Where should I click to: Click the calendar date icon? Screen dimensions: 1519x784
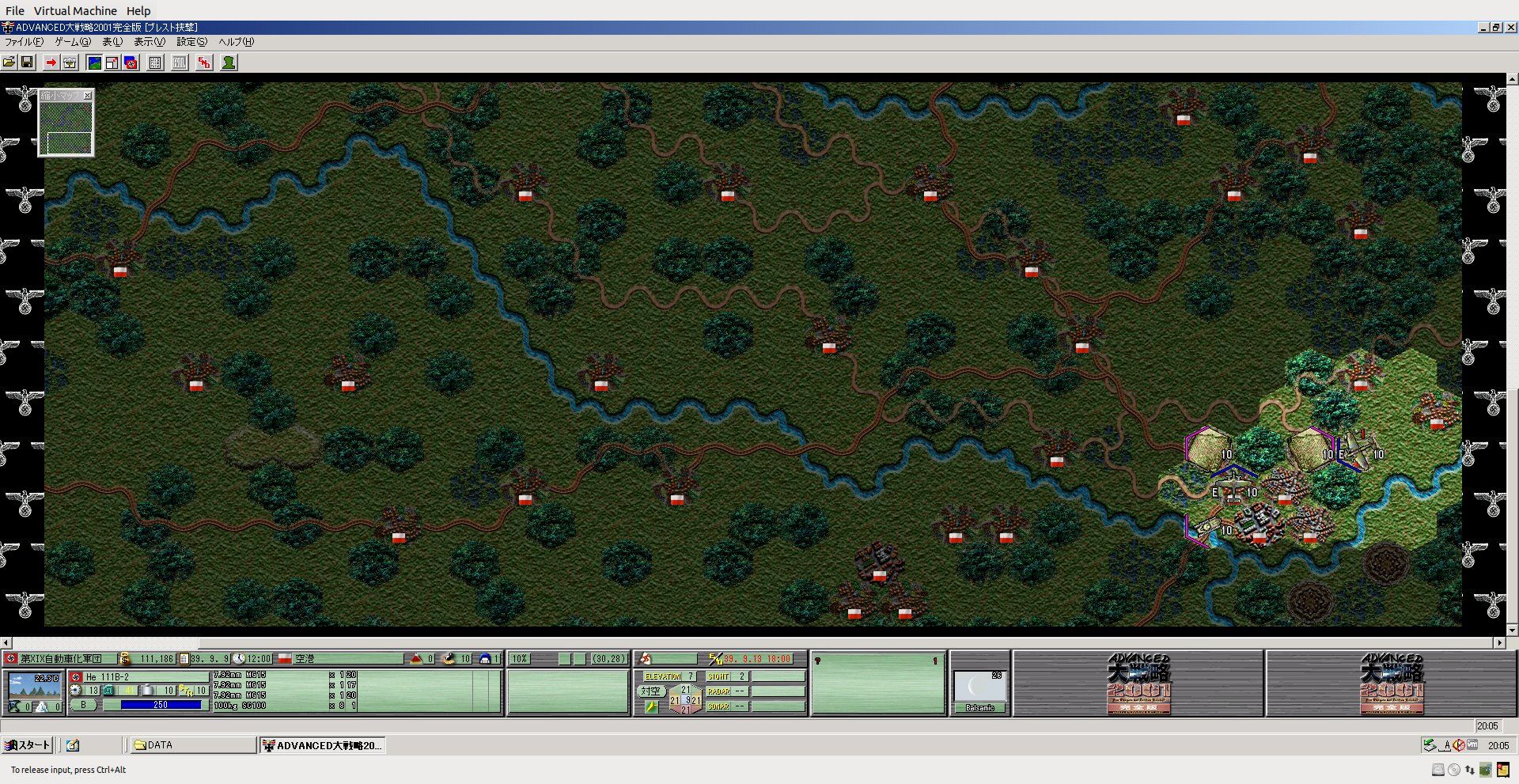184,659
